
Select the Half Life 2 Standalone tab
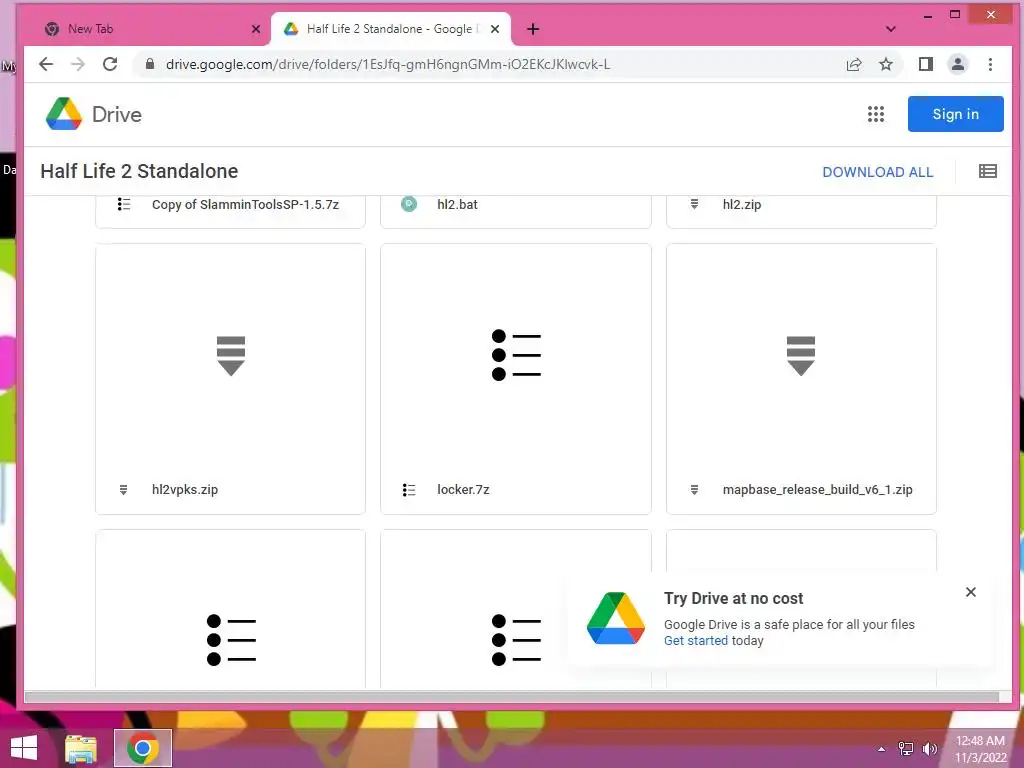391,29
